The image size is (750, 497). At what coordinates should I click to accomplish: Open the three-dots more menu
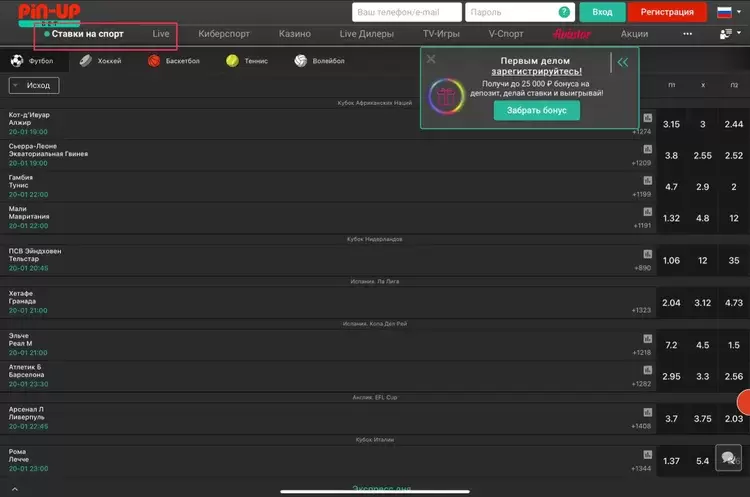click(x=687, y=34)
